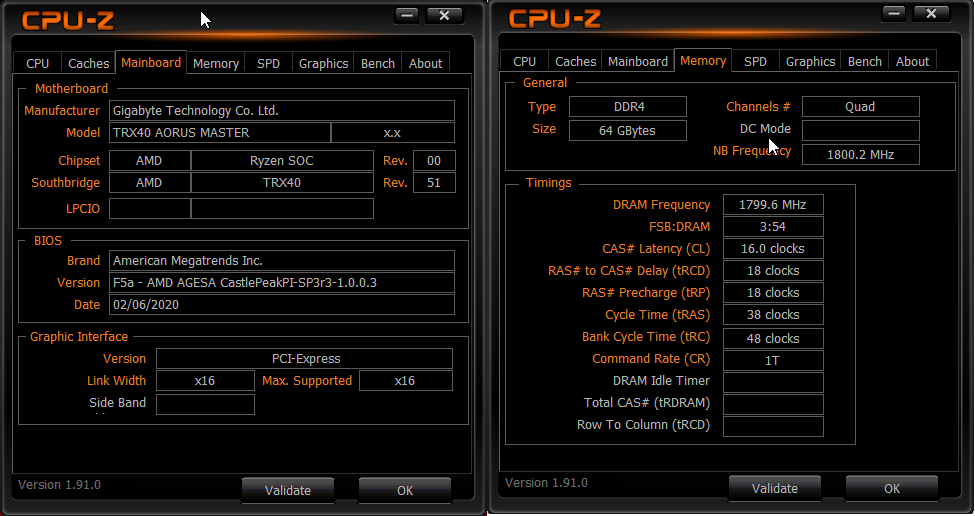Open the CPU tab in the right window
This screenshot has height=516, width=975.
coord(525,62)
